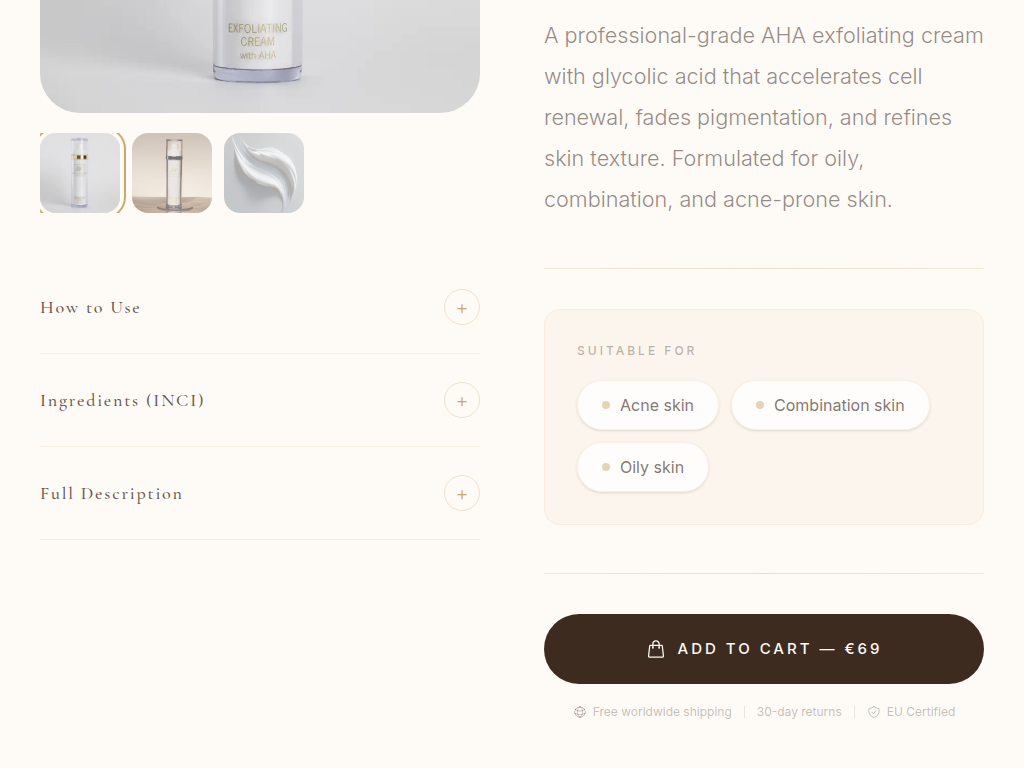Screen dimensions: 1024x768
Task: Show the second thumbnail on beige background
Action: 172,173
